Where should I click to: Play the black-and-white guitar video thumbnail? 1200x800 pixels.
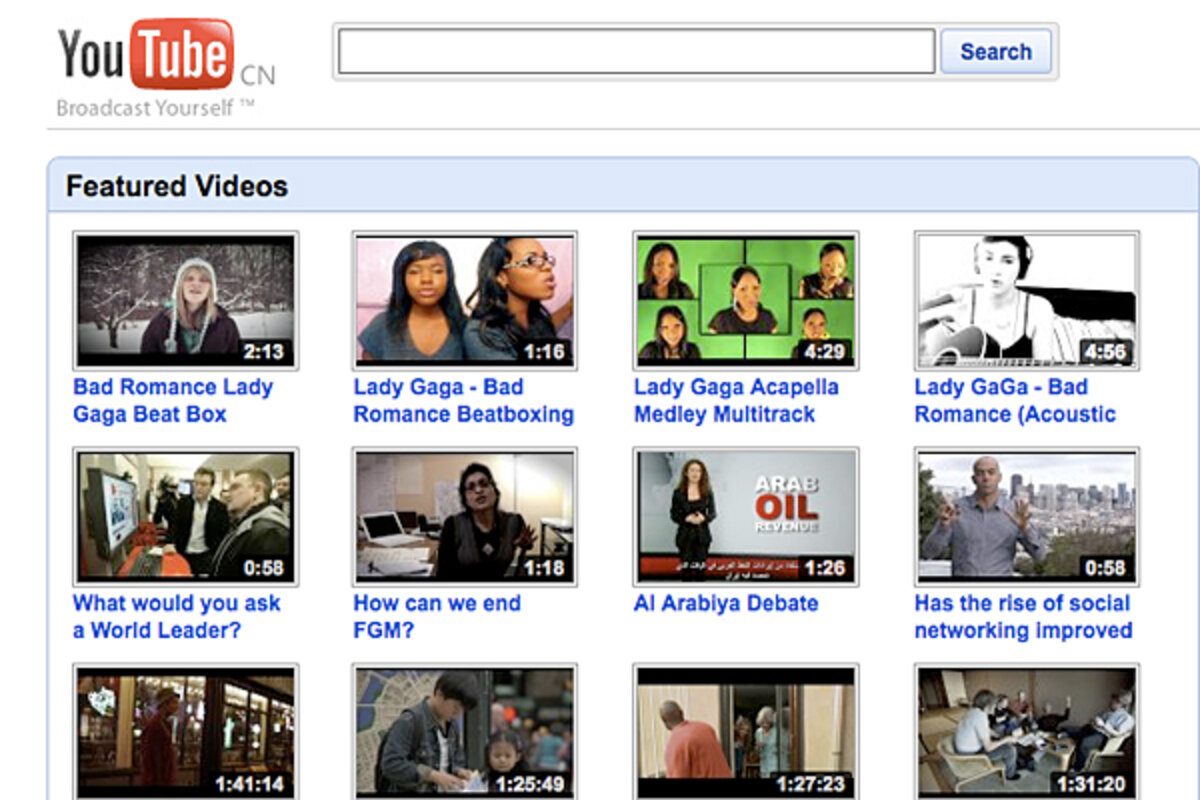[1027, 301]
